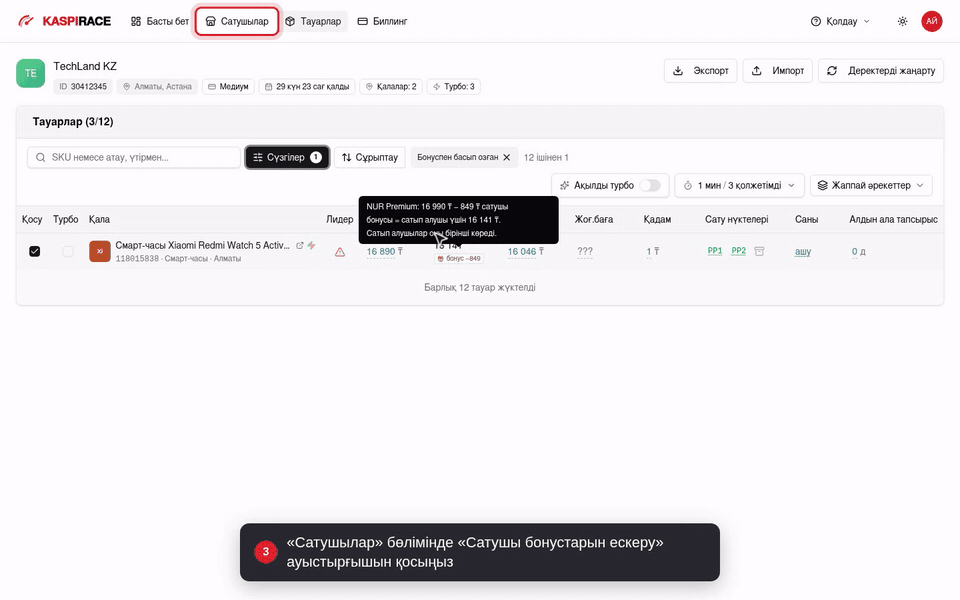Enable the Ақылды турбо switch
960x600 pixels.
(x=650, y=186)
